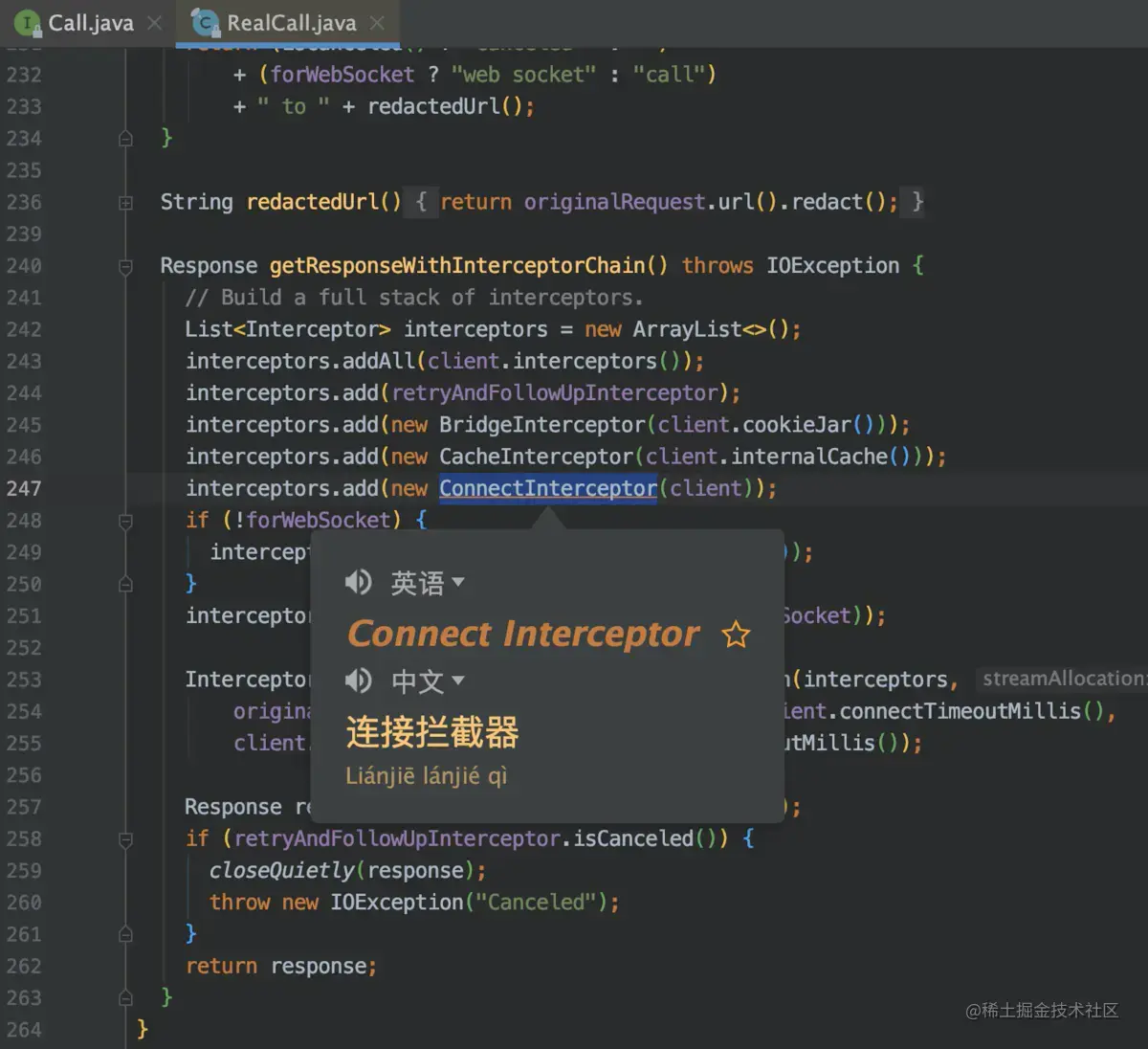The height and width of the screenshot is (1049, 1148).
Task: Click the CacheInterceptor class name
Action: 536,457
